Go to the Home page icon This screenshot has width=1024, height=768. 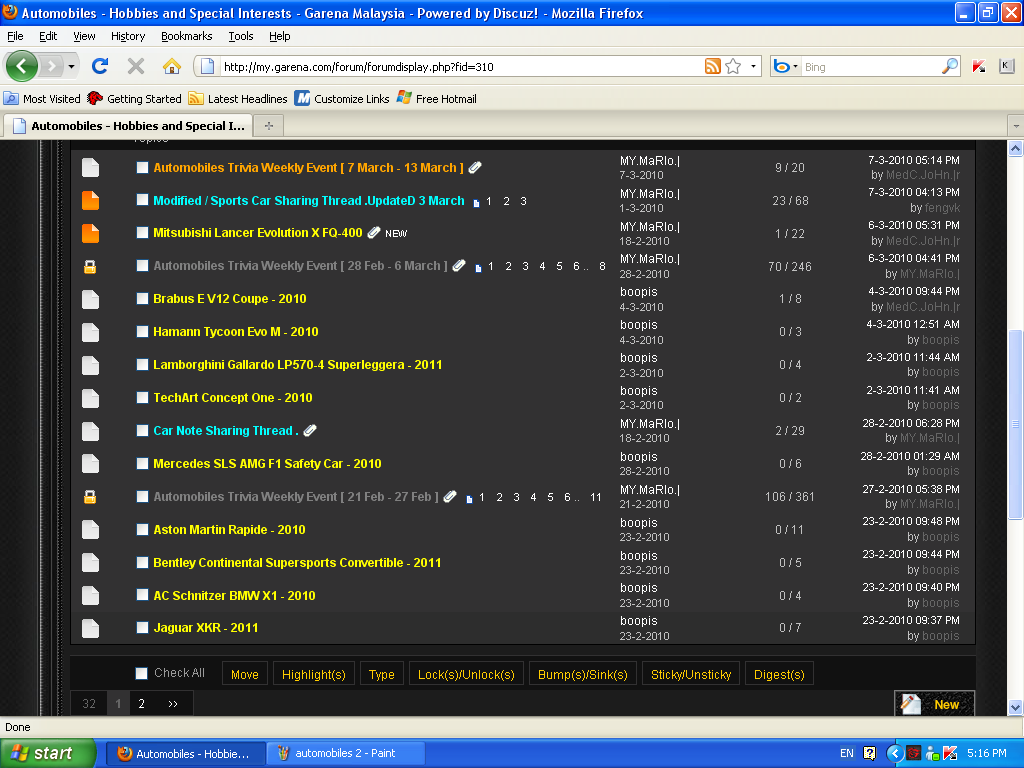(172, 66)
